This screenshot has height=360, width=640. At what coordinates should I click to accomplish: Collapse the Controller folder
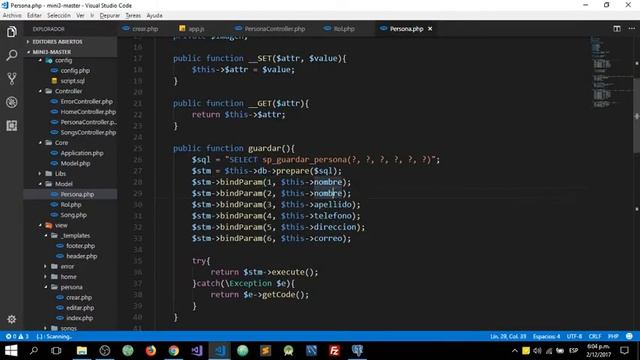(68, 91)
